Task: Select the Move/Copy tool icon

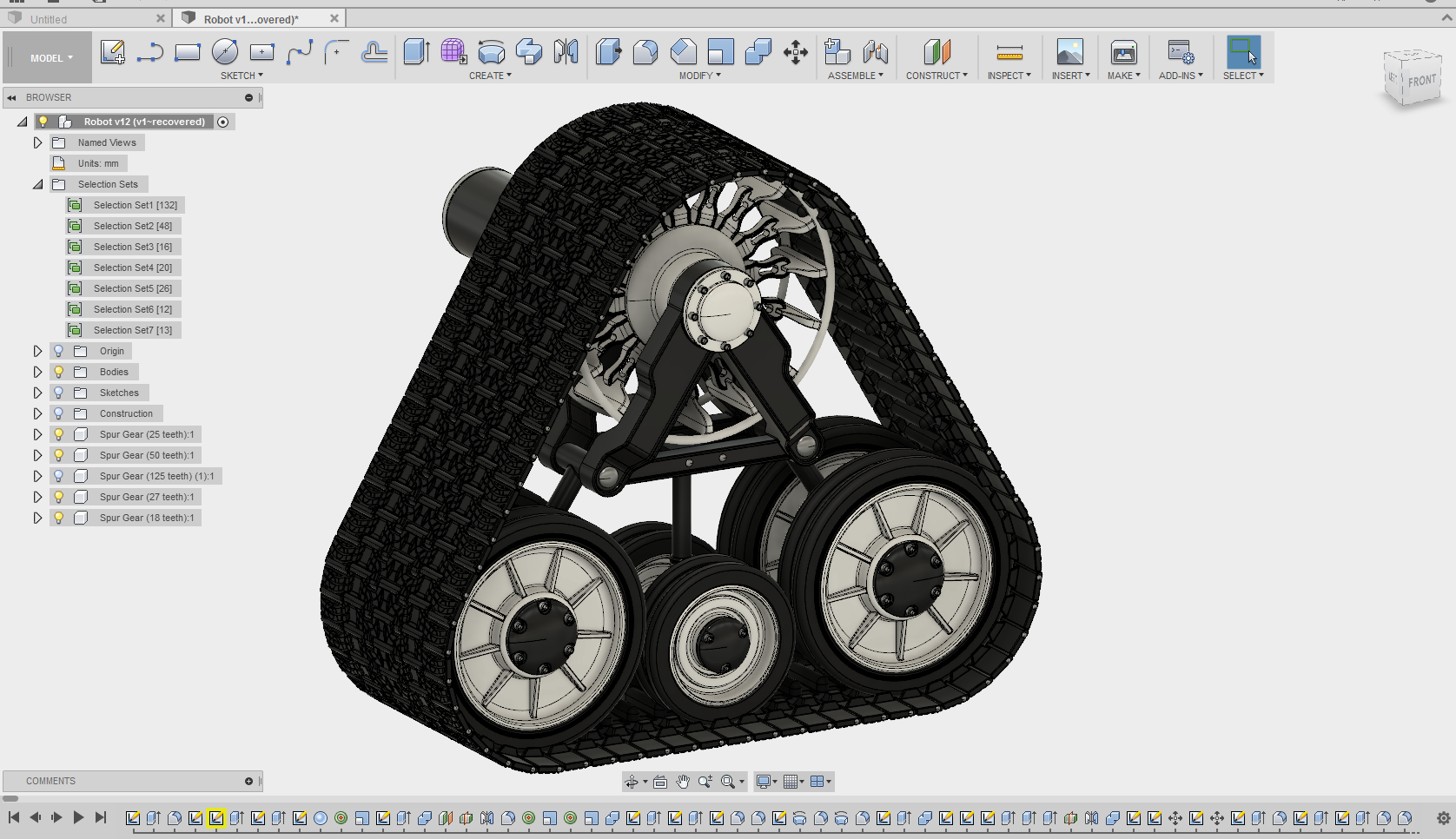Action: 795,52
